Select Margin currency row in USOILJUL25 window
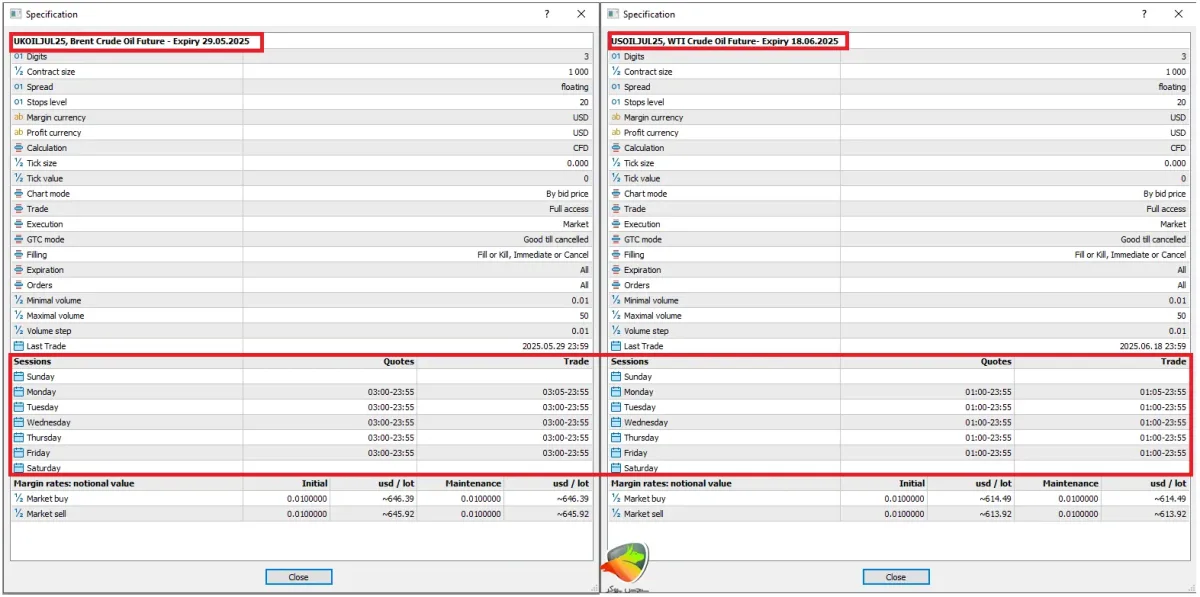1200x597 pixels. pyautogui.click(x=899, y=118)
